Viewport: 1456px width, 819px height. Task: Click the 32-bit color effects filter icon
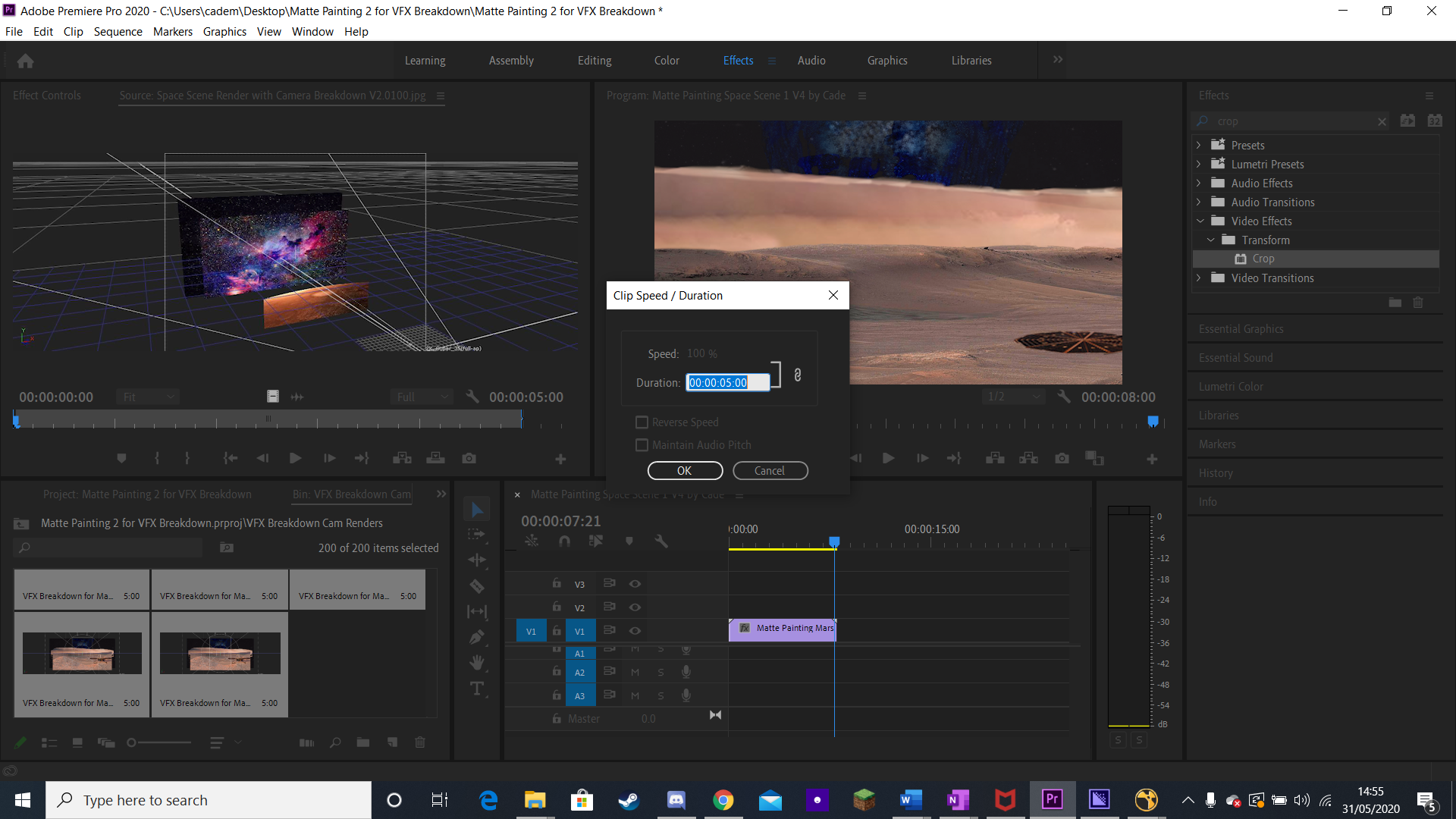(x=1435, y=121)
